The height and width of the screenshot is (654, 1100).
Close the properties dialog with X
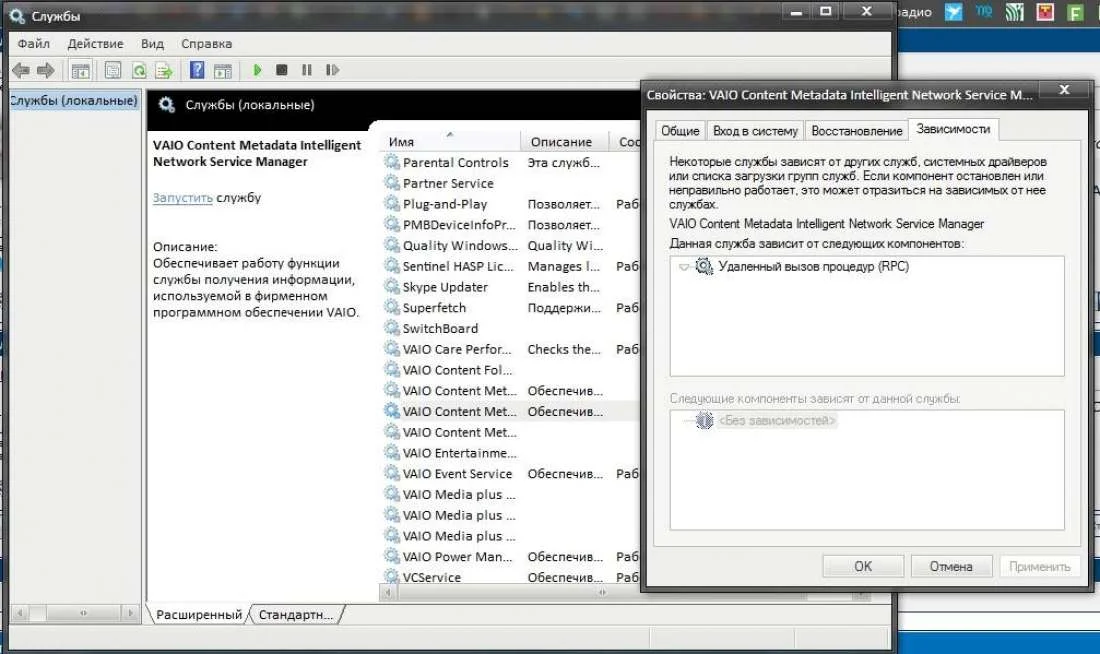pos(1064,90)
